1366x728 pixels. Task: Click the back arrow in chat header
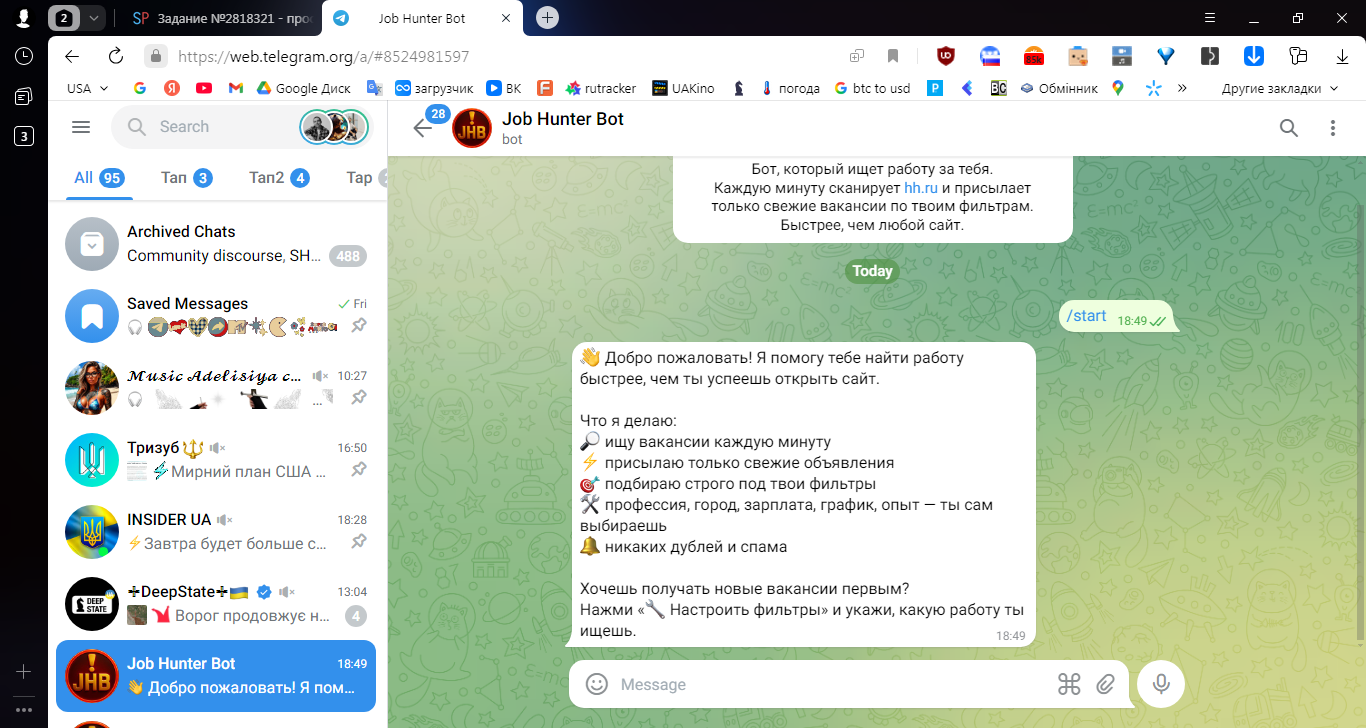[x=422, y=128]
